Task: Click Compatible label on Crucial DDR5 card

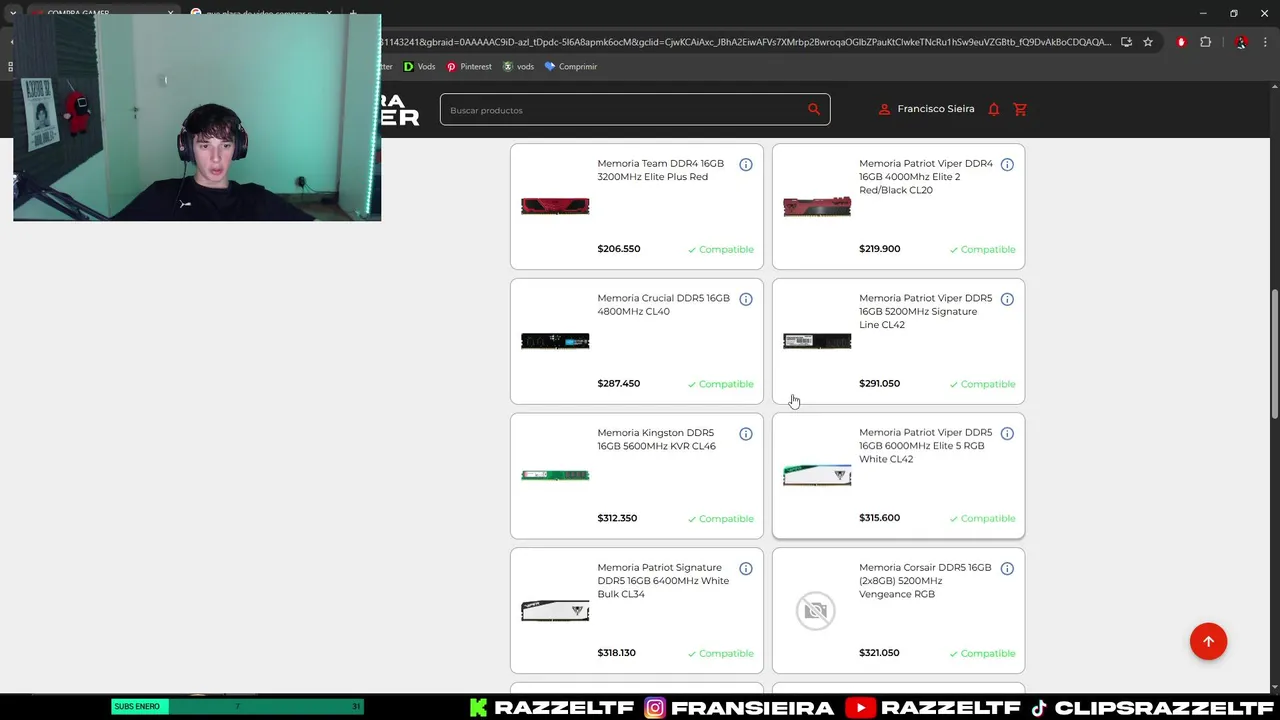Action: coord(721,384)
